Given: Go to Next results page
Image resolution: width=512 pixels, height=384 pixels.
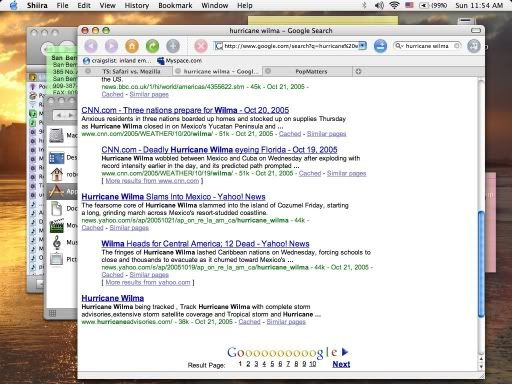Looking at the screenshot, I should tap(341, 364).
